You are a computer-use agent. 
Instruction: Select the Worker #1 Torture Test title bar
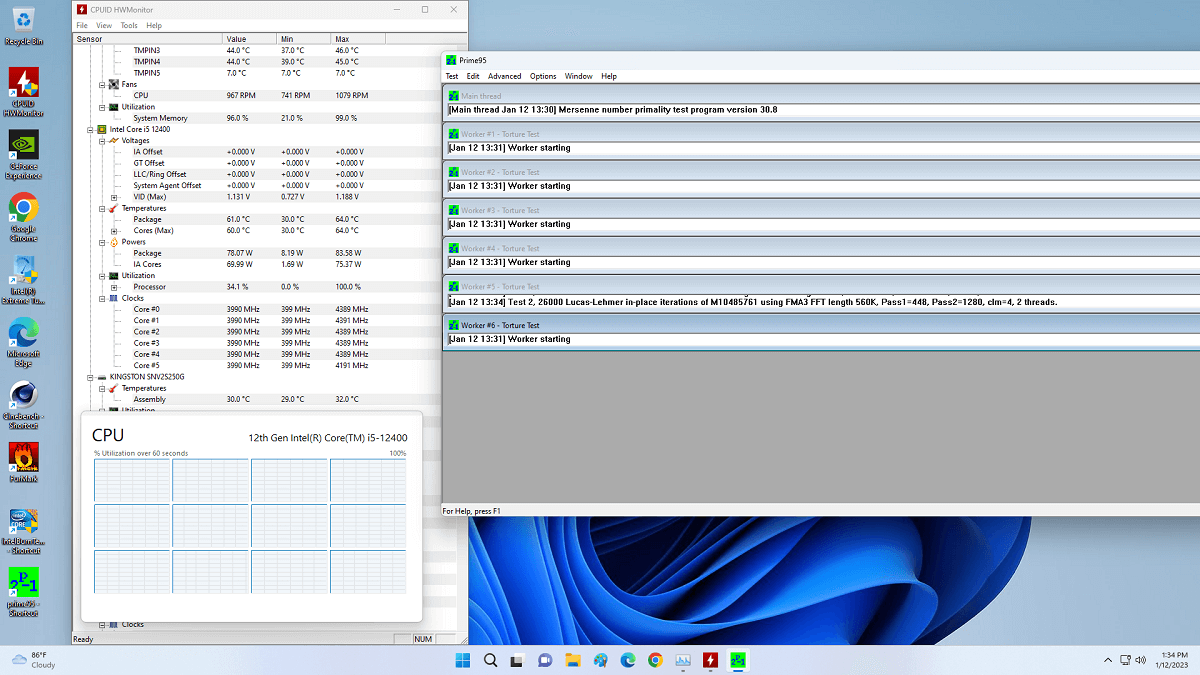[x=822, y=134]
